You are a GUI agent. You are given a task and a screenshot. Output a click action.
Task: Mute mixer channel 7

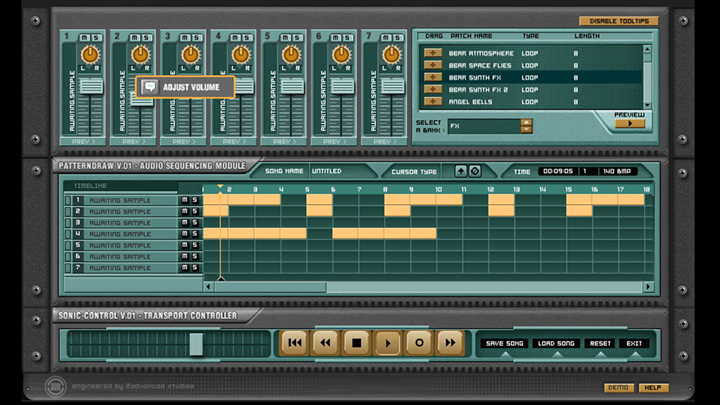pyautogui.click(x=386, y=37)
